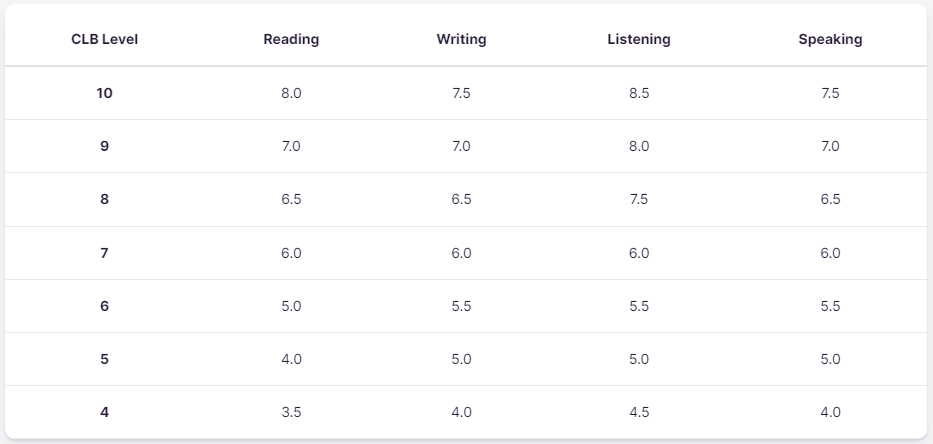The image size is (933, 444).
Task: Click CLB level 9 row label
Action: point(104,146)
